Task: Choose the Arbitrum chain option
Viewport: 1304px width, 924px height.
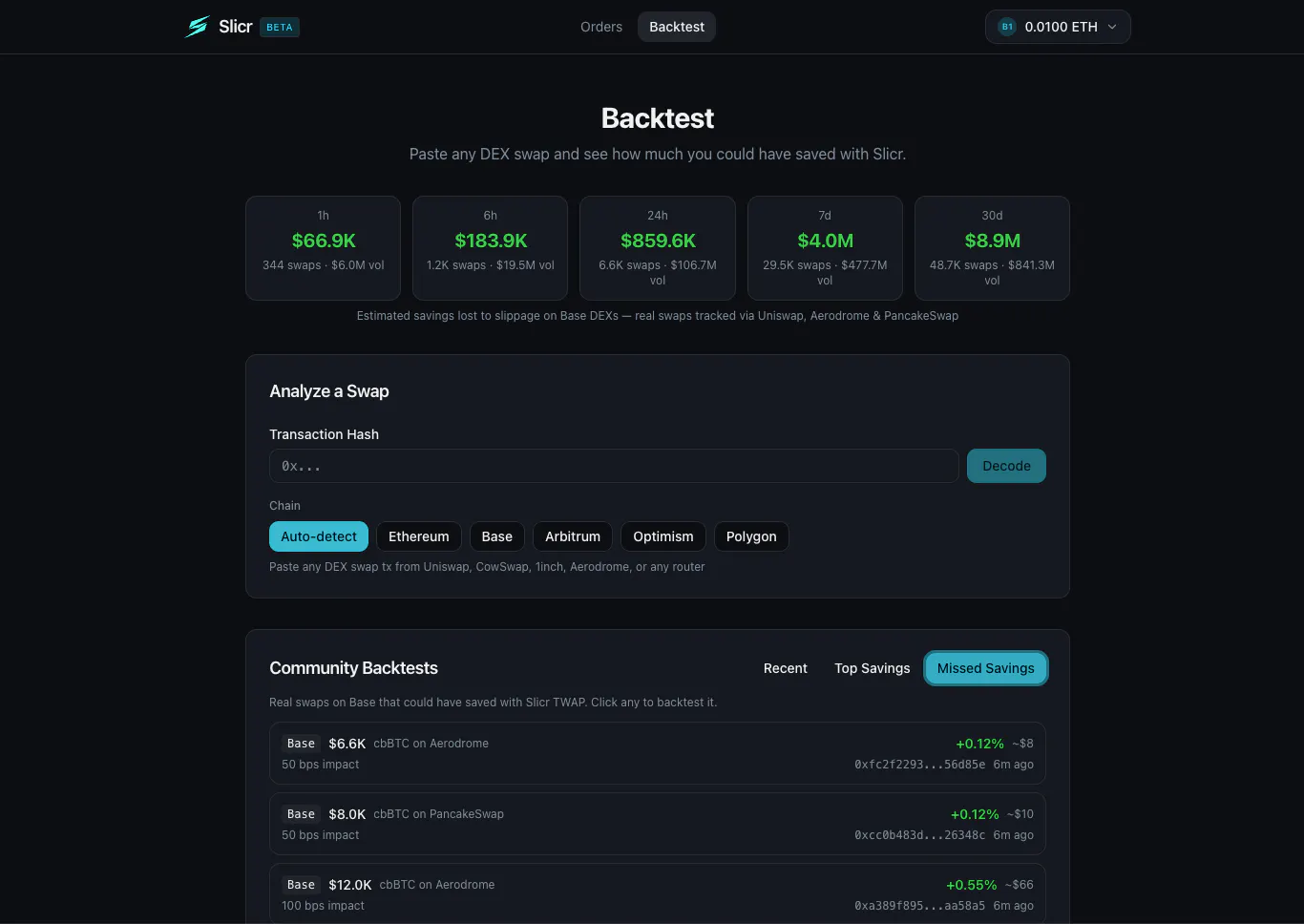Action: tap(573, 536)
